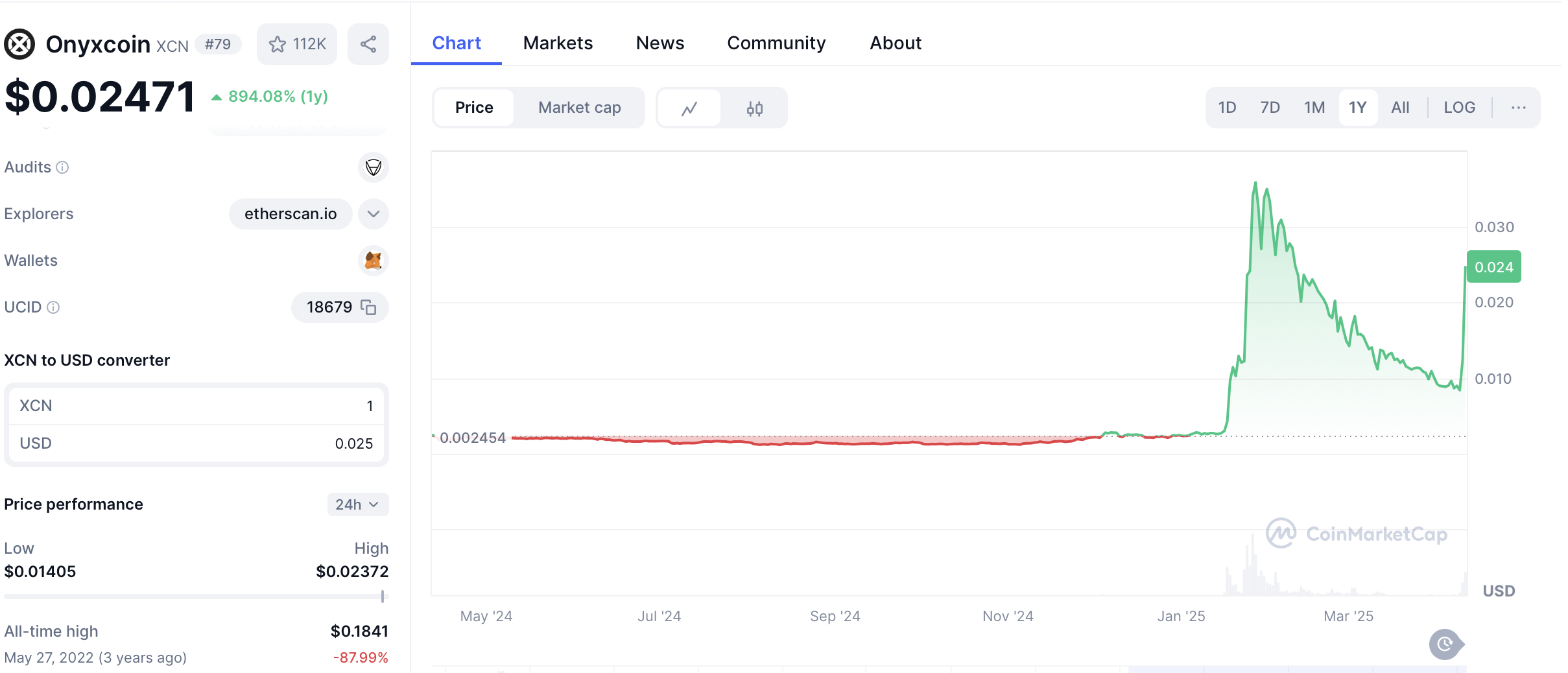Open the Chart tab
The height and width of the screenshot is (673, 1568).
pyautogui.click(x=457, y=43)
